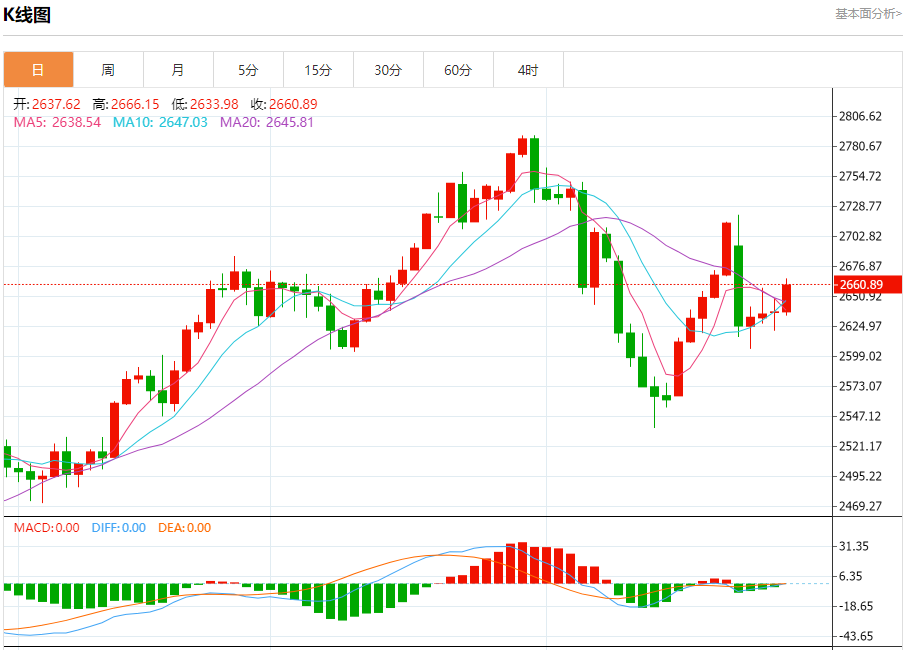
Task: Click the 2599.02 price axis label
Action: pyautogui.click(x=860, y=356)
